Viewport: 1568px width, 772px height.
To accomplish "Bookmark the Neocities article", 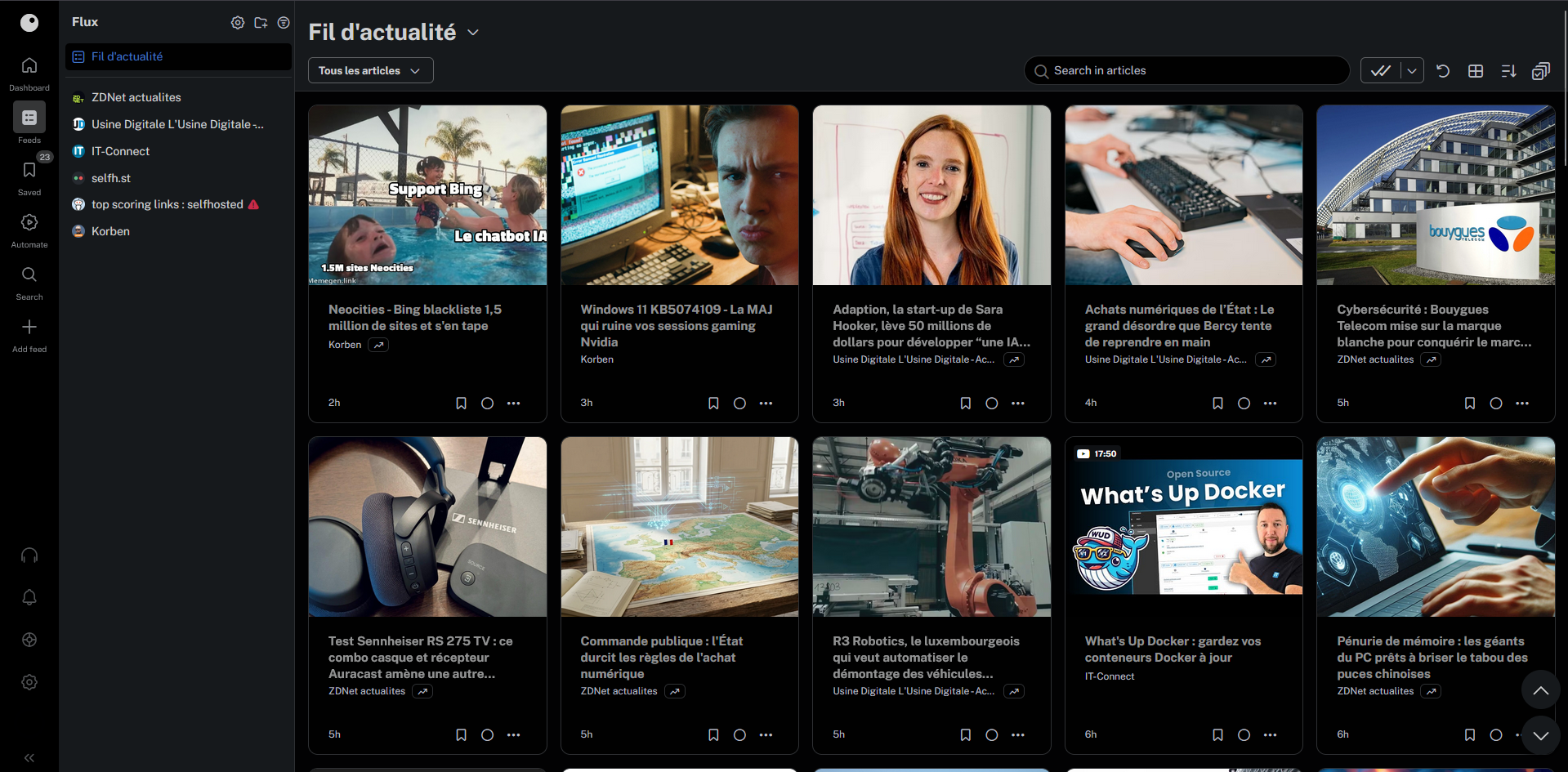I will pos(461,403).
